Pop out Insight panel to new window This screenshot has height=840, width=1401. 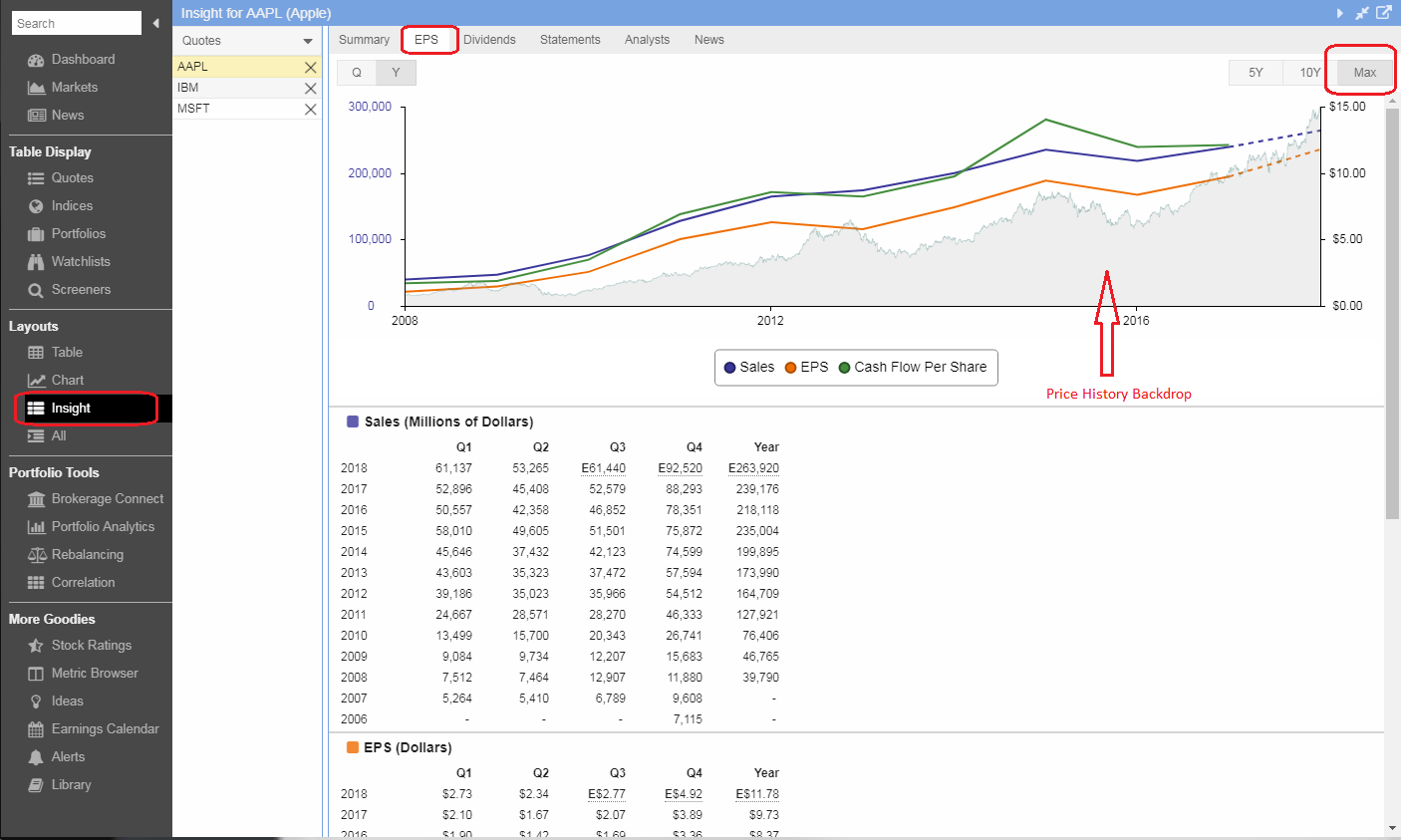point(1383,13)
